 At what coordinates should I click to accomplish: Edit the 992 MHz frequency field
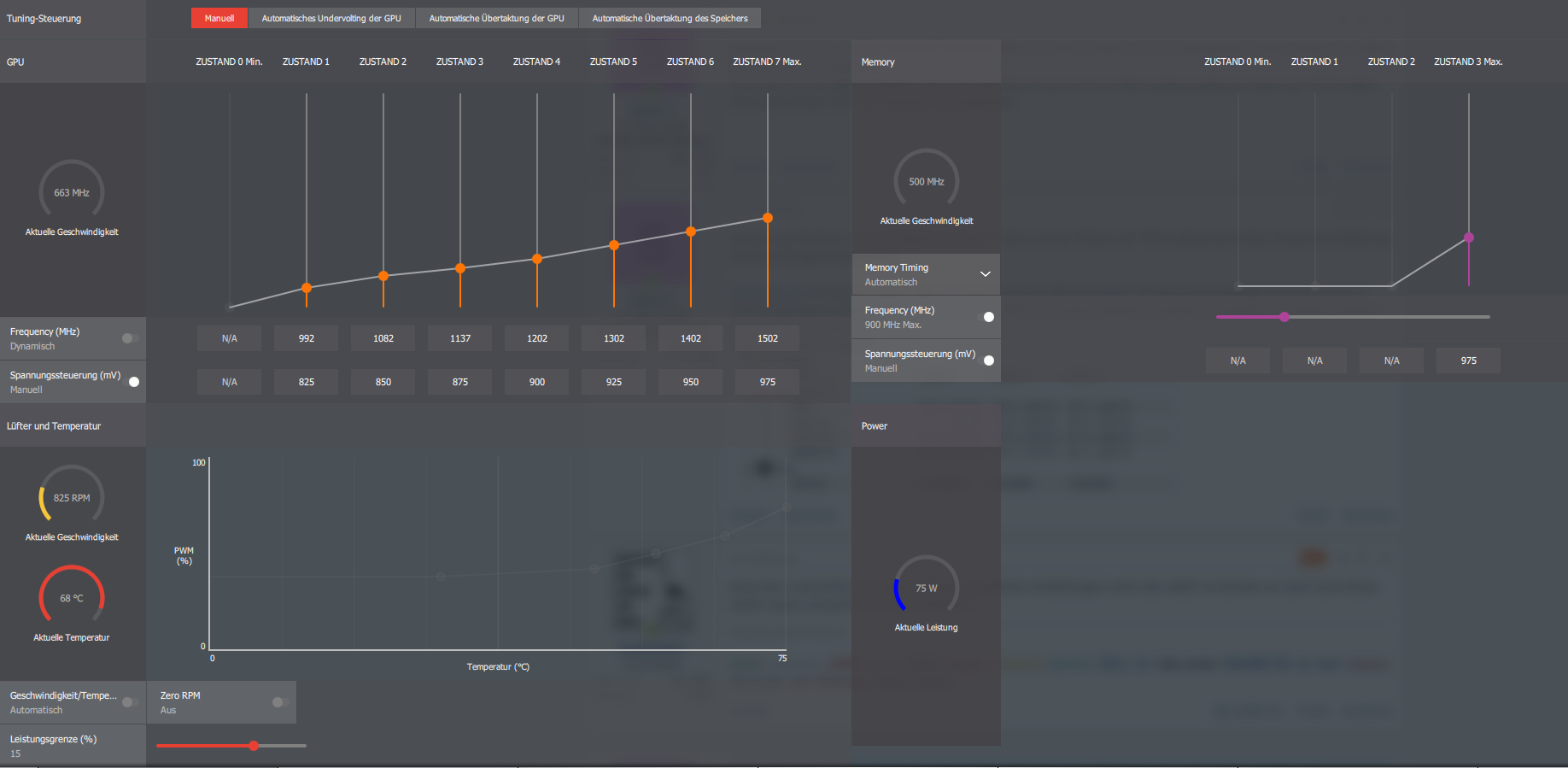click(307, 338)
